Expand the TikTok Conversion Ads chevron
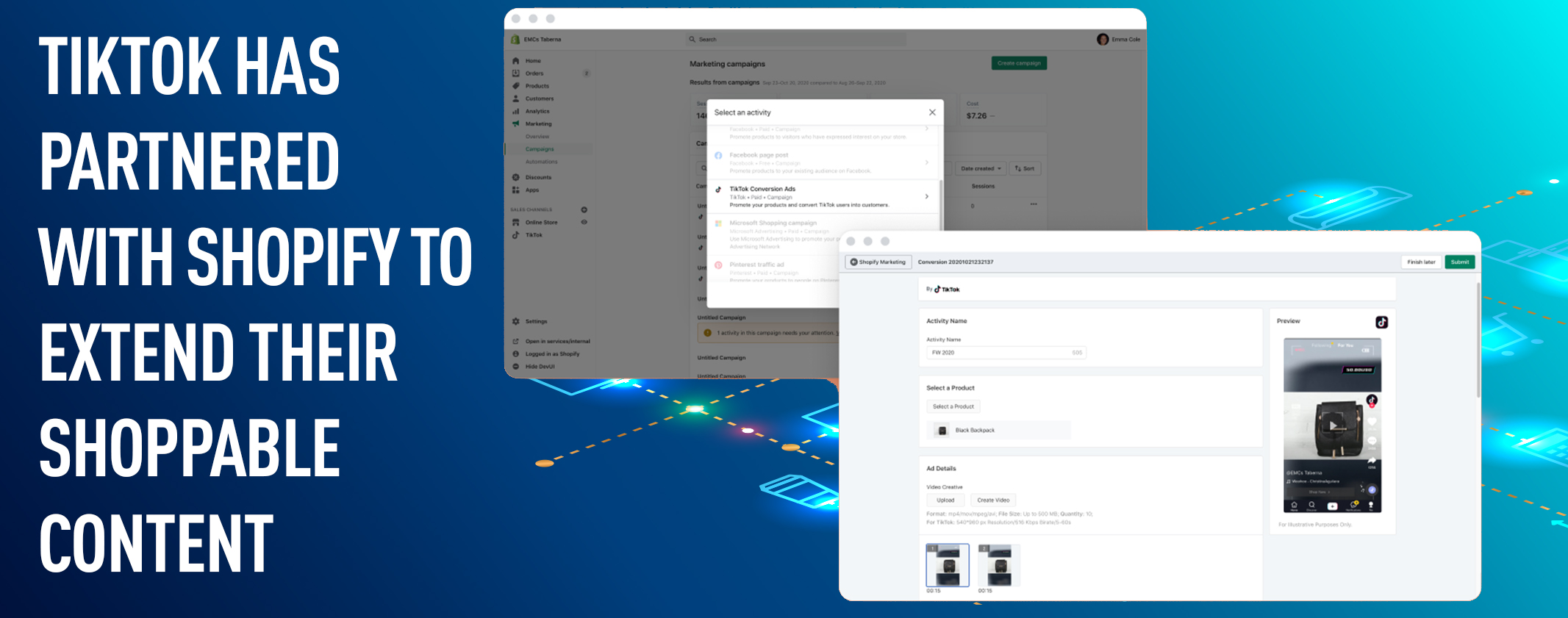The width and height of the screenshot is (1568, 618). tap(927, 196)
